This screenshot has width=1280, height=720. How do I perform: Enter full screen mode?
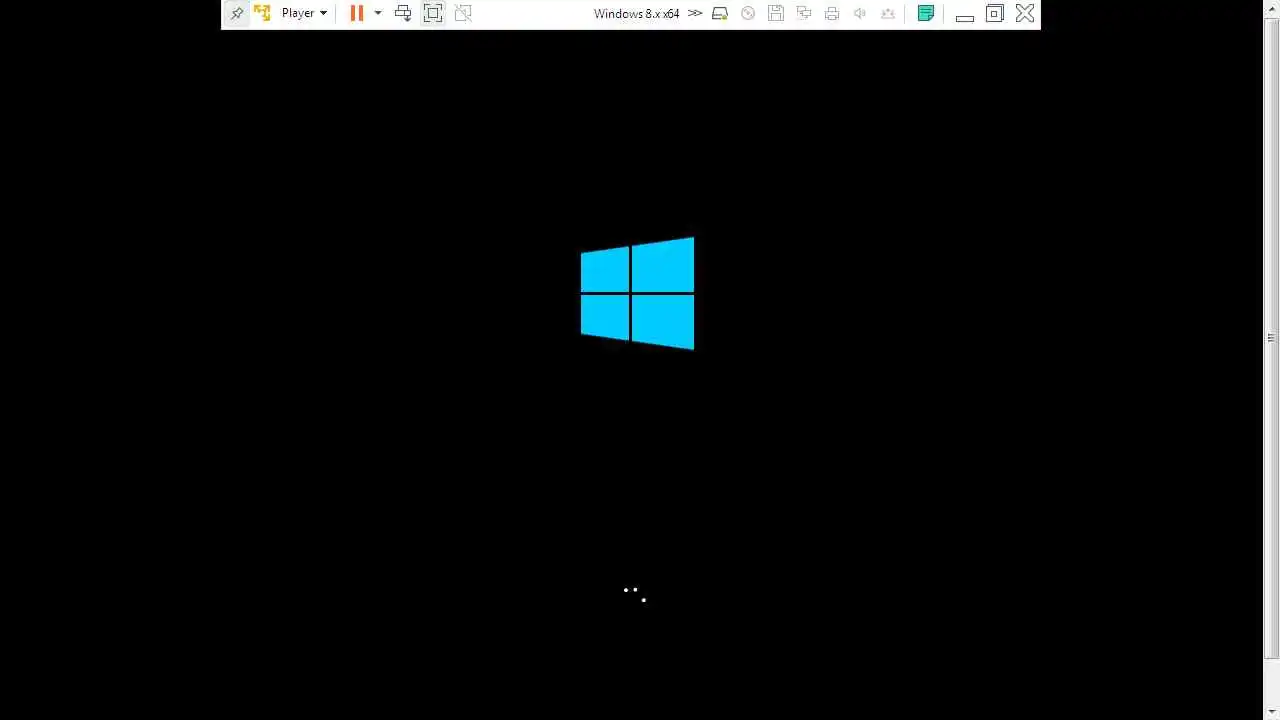[433, 13]
